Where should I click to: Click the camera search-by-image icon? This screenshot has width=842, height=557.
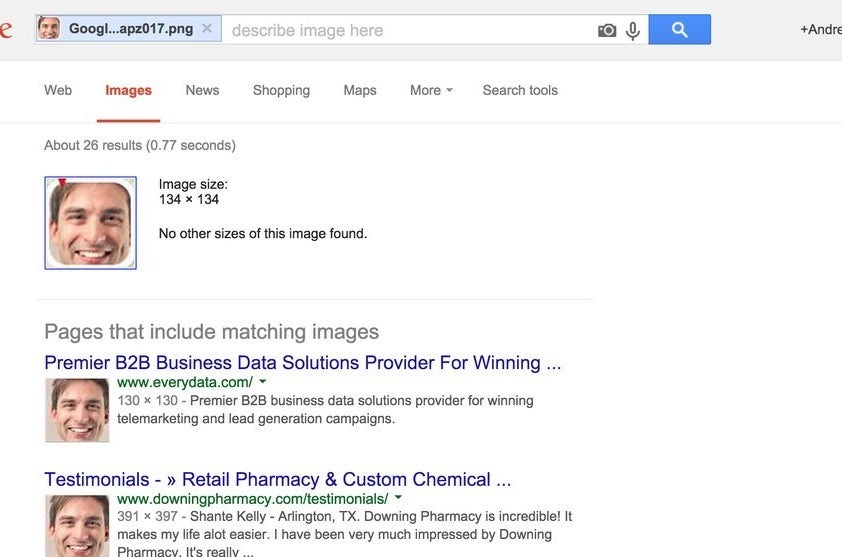(607, 30)
